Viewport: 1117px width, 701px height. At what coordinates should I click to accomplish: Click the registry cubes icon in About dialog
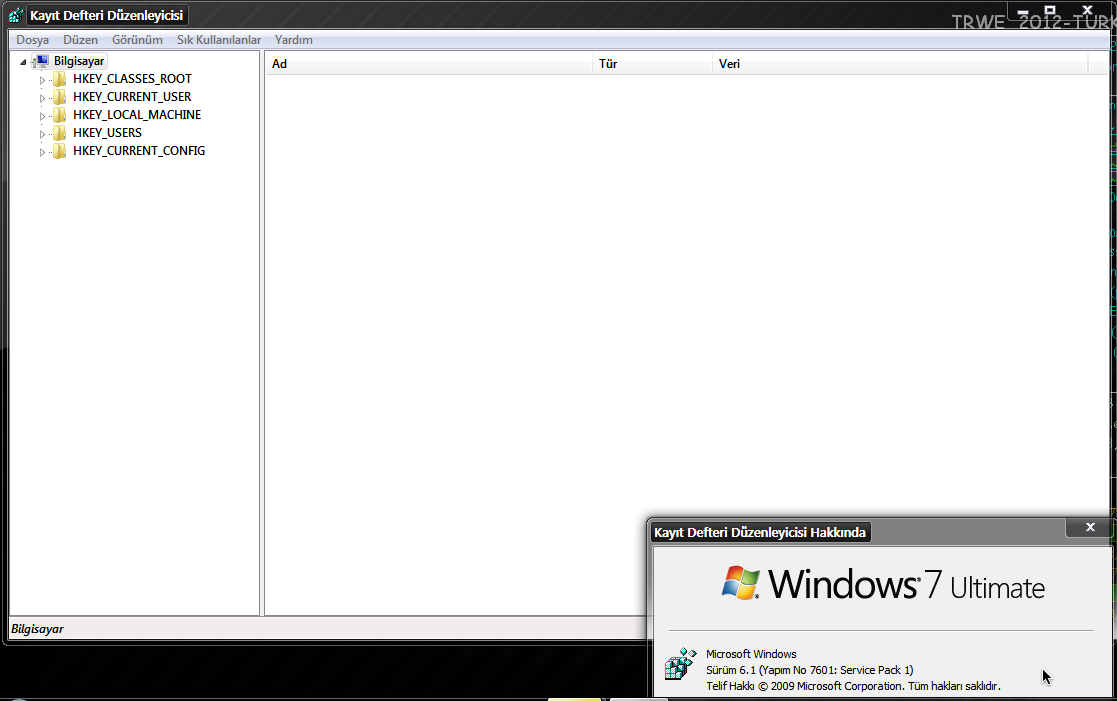680,663
